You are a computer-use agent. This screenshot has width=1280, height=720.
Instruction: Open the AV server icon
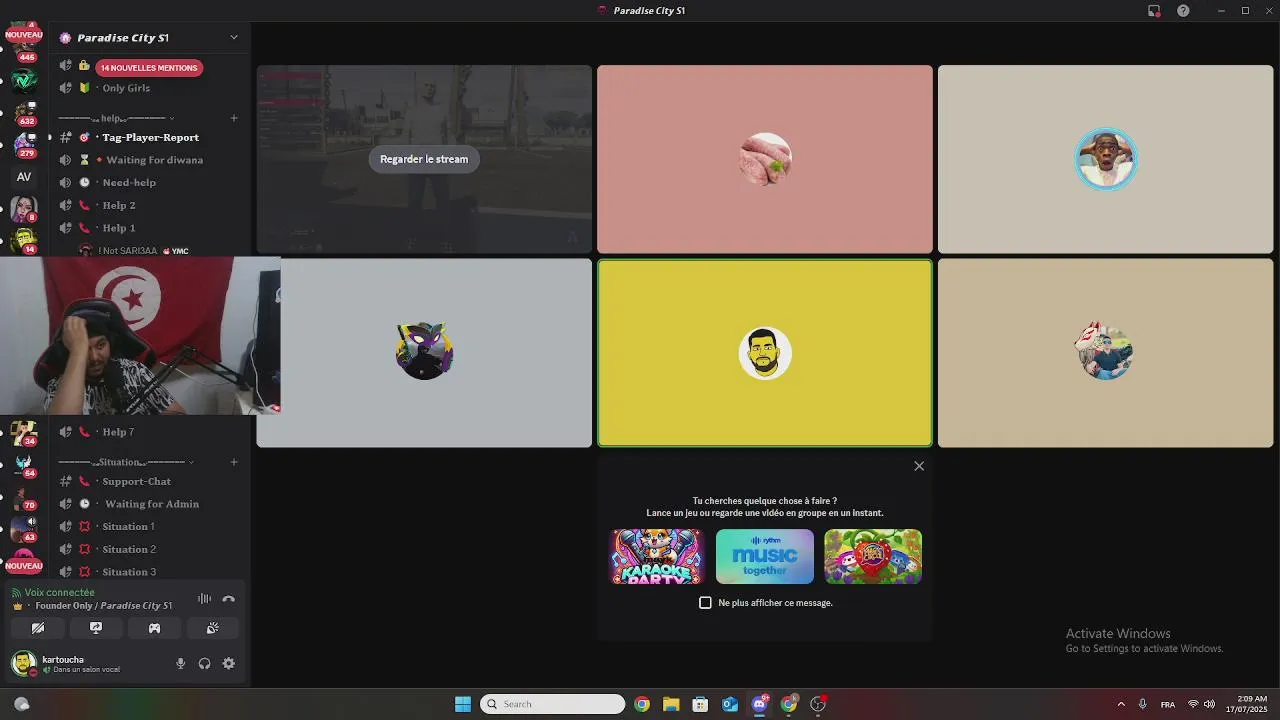pos(24,177)
